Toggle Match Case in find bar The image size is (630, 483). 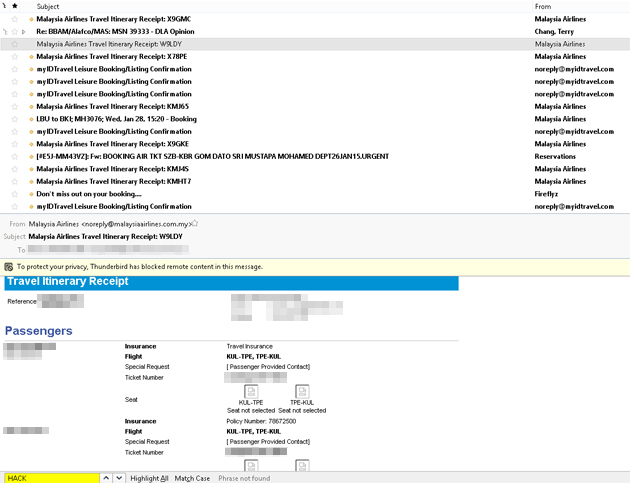click(192, 478)
